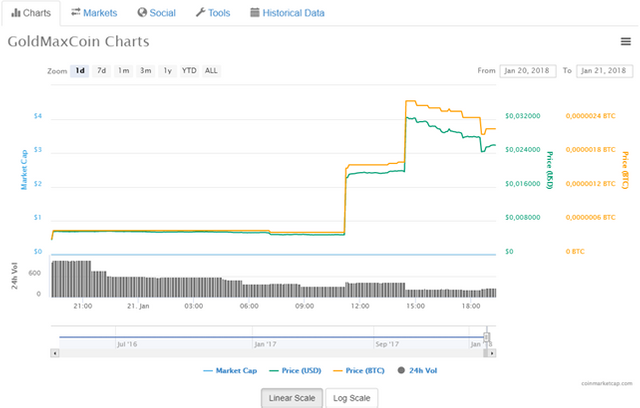Switch chart to Log Scale

[352, 398]
